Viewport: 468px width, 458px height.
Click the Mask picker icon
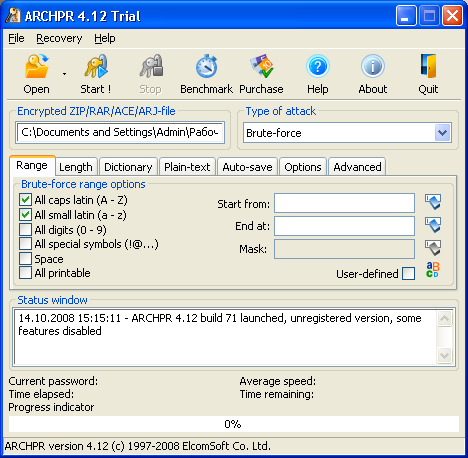pyautogui.click(x=433, y=248)
